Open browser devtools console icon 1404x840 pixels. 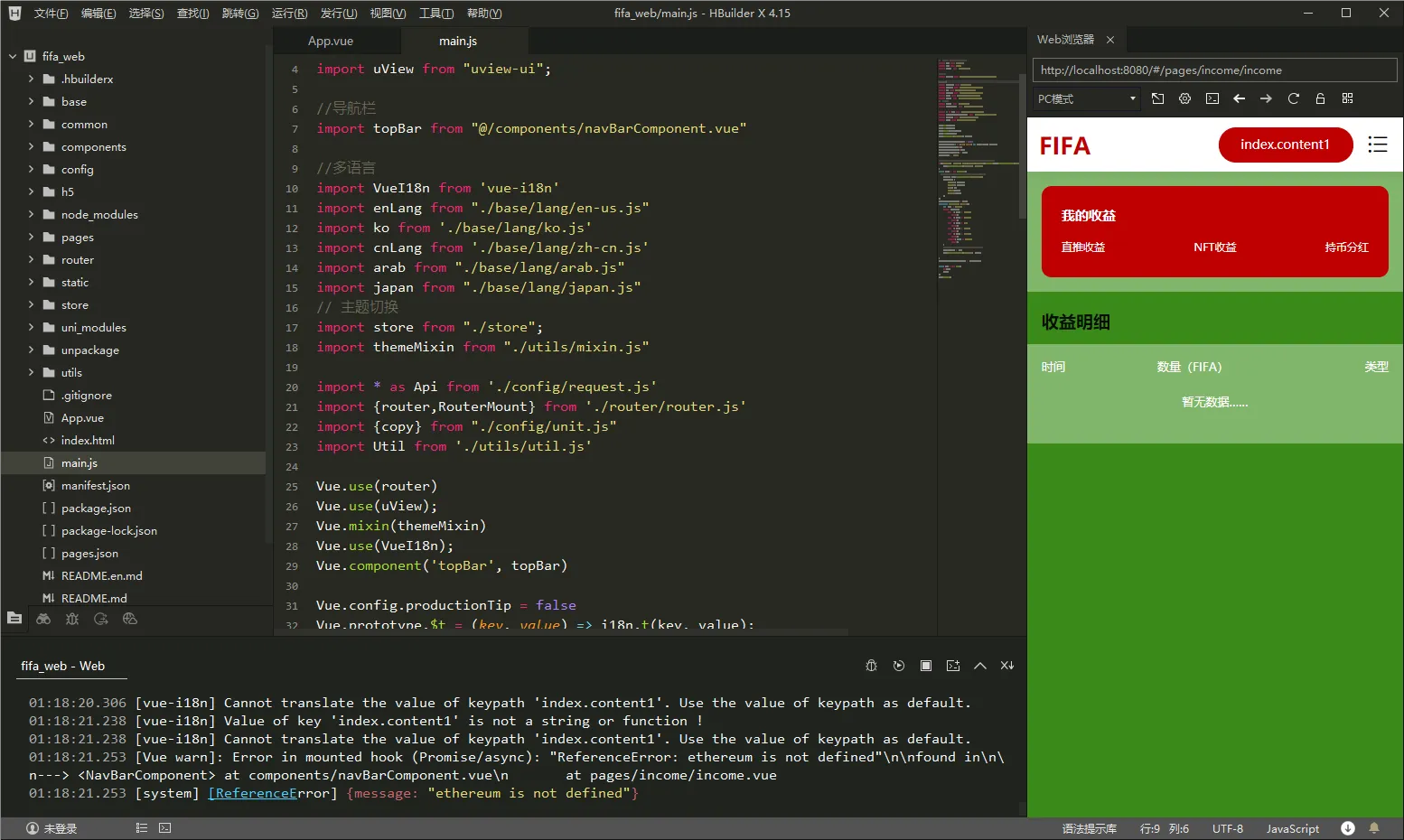1212,98
